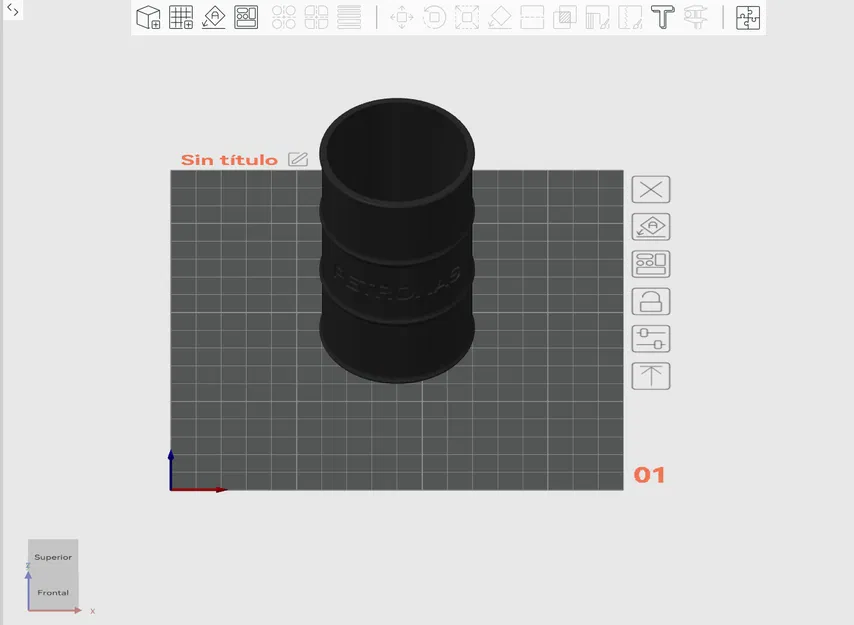Arrange objects on plate 01
This screenshot has width=854, height=625.
651,264
